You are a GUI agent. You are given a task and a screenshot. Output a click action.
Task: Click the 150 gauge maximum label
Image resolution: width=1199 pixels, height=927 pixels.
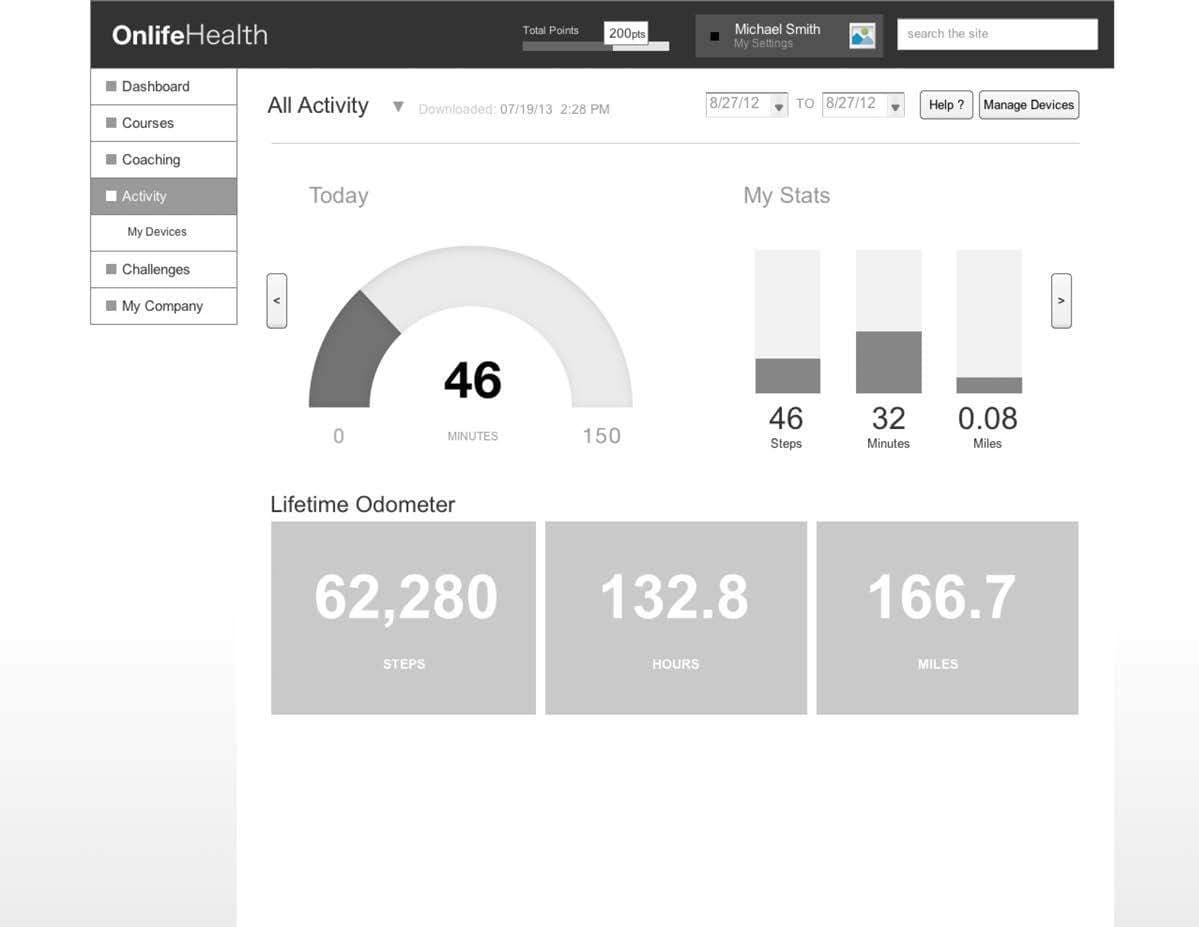pyautogui.click(x=602, y=436)
